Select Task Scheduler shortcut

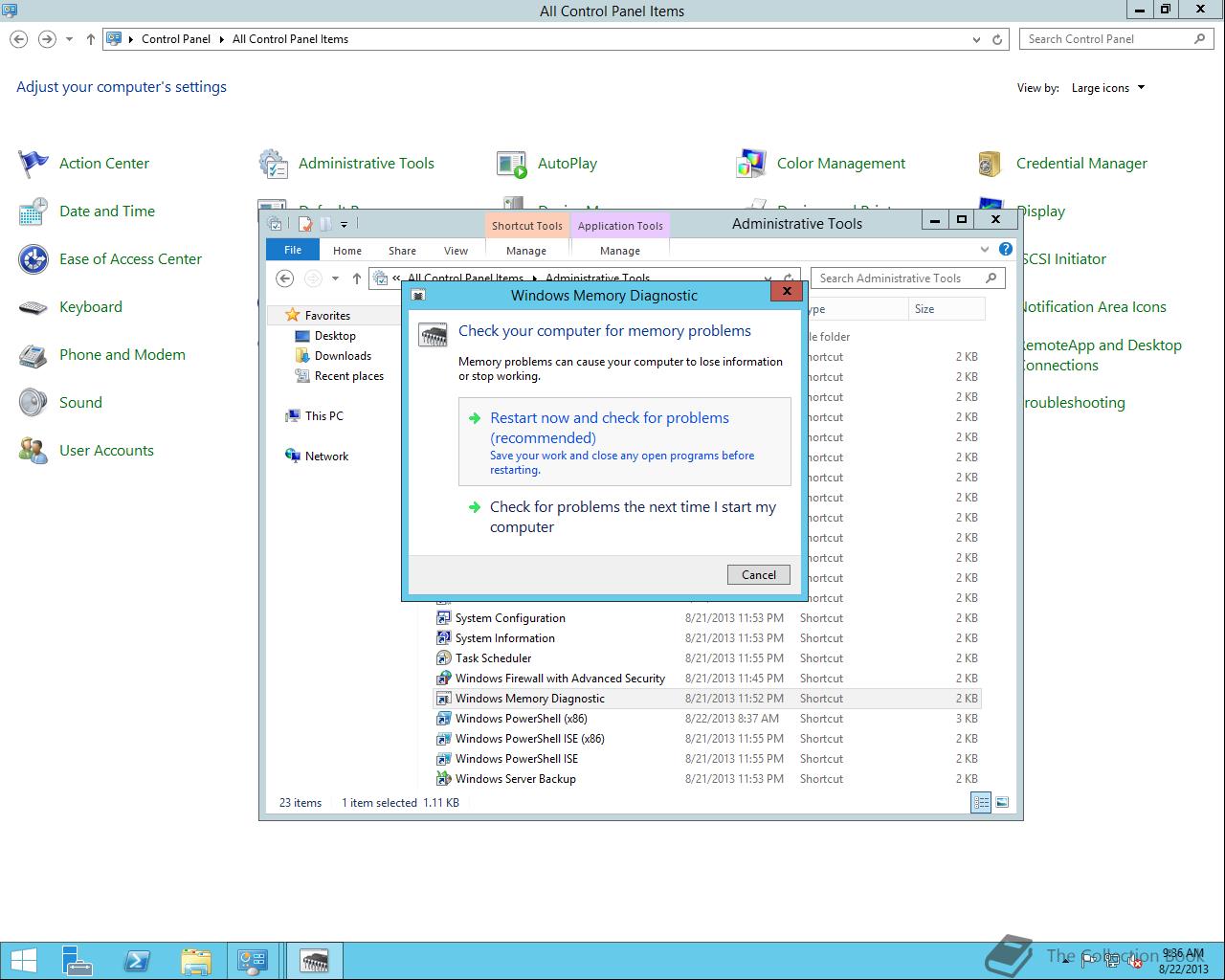(x=707, y=658)
